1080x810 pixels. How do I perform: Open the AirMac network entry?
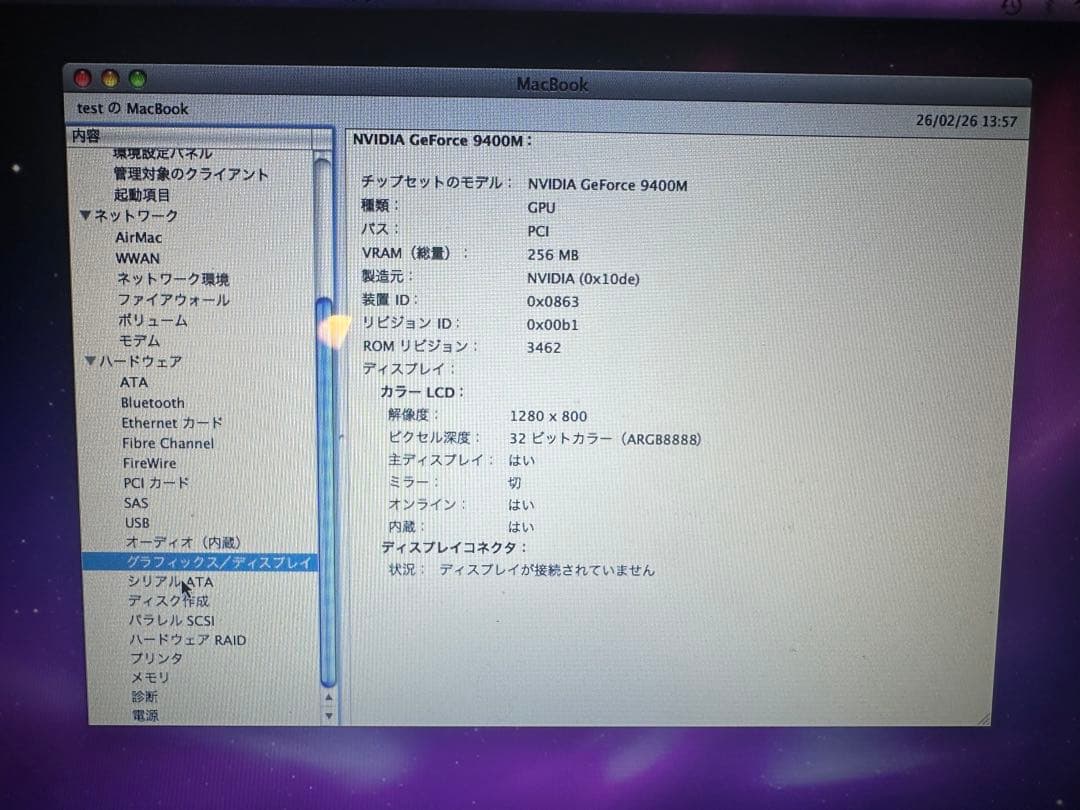pos(138,237)
